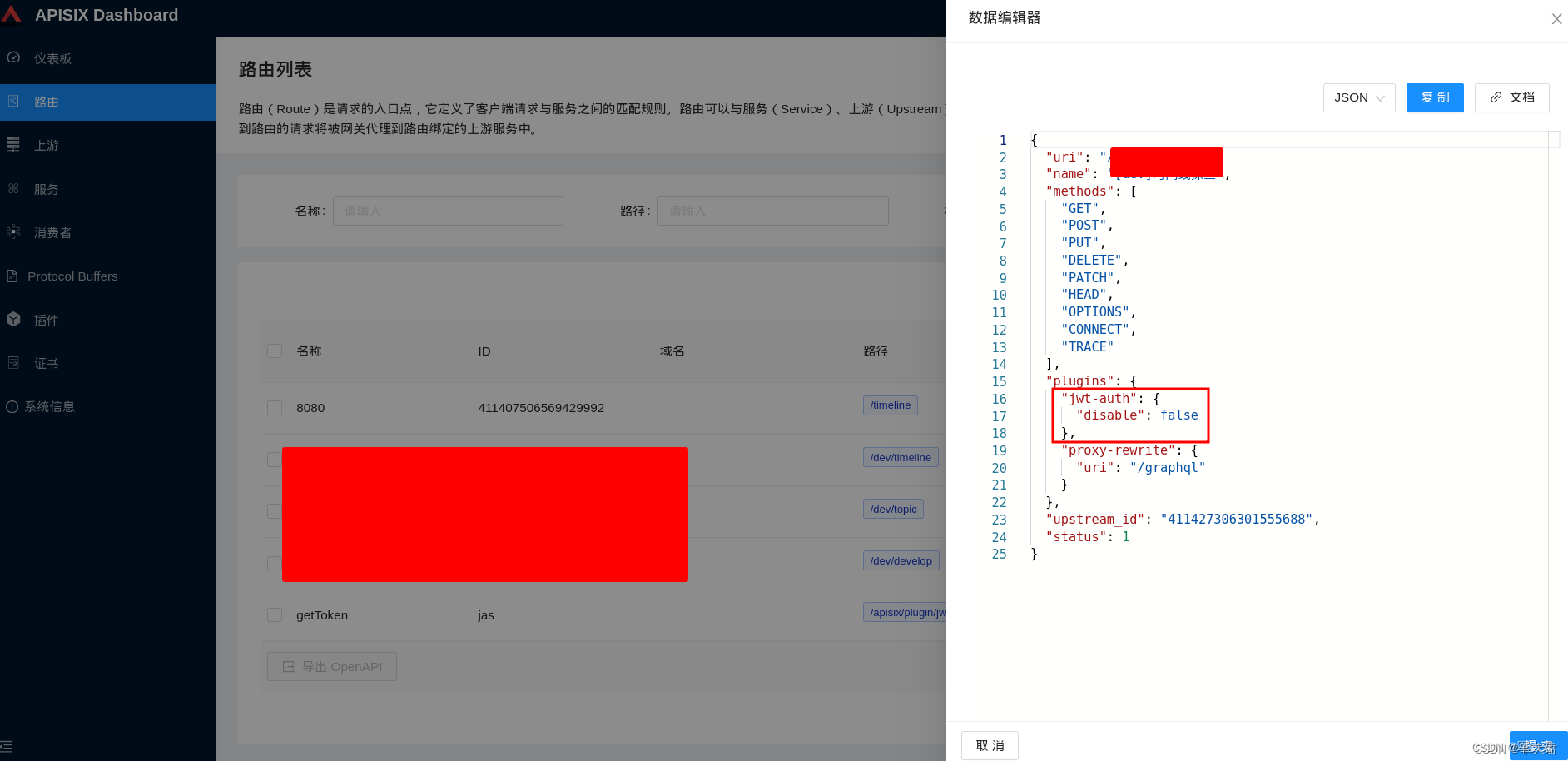This screenshot has width=1568, height=761.
Task: Navigate to 上游 via its sidebar icon
Action: 13,144
